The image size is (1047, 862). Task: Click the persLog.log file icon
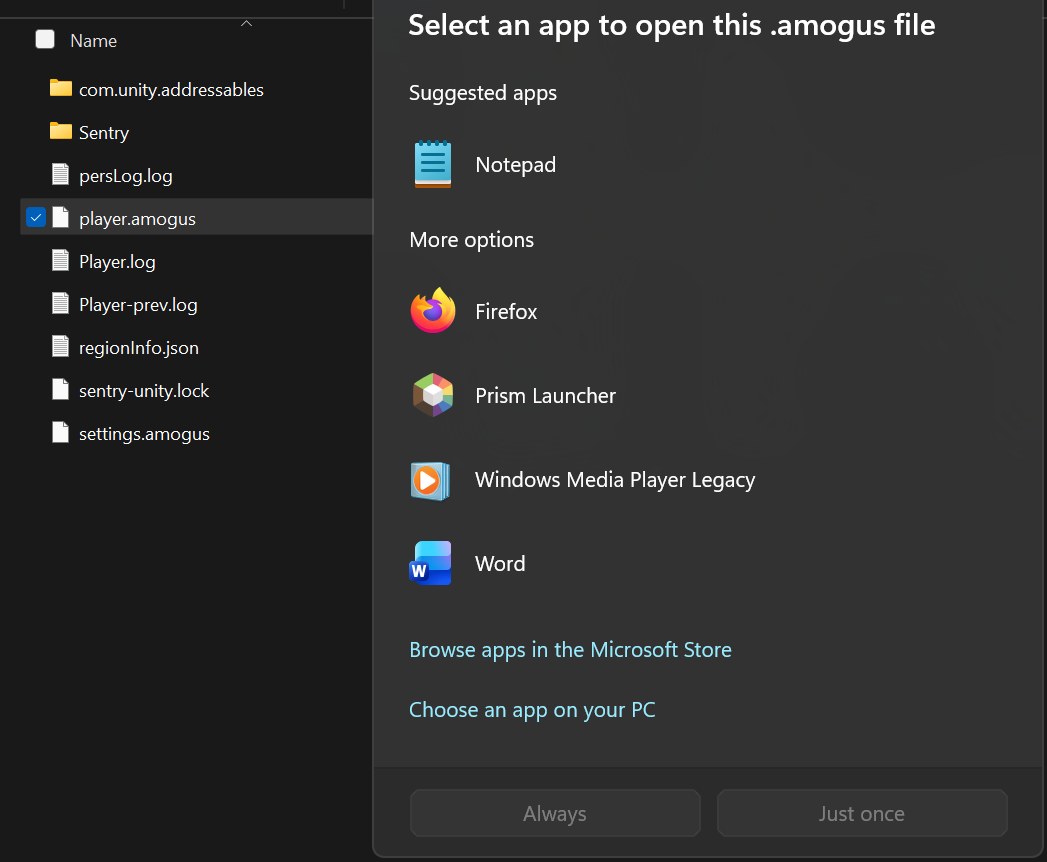coord(61,174)
